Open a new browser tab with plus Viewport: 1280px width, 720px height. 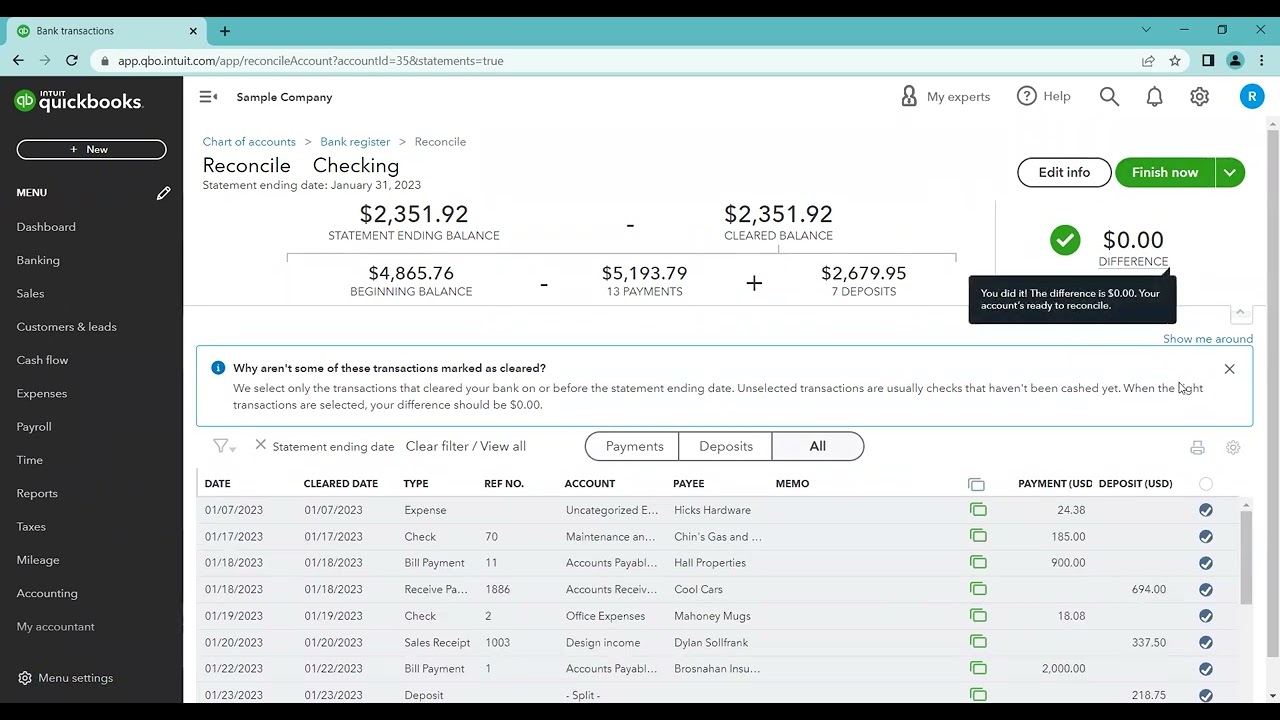click(x=225, y=31)
